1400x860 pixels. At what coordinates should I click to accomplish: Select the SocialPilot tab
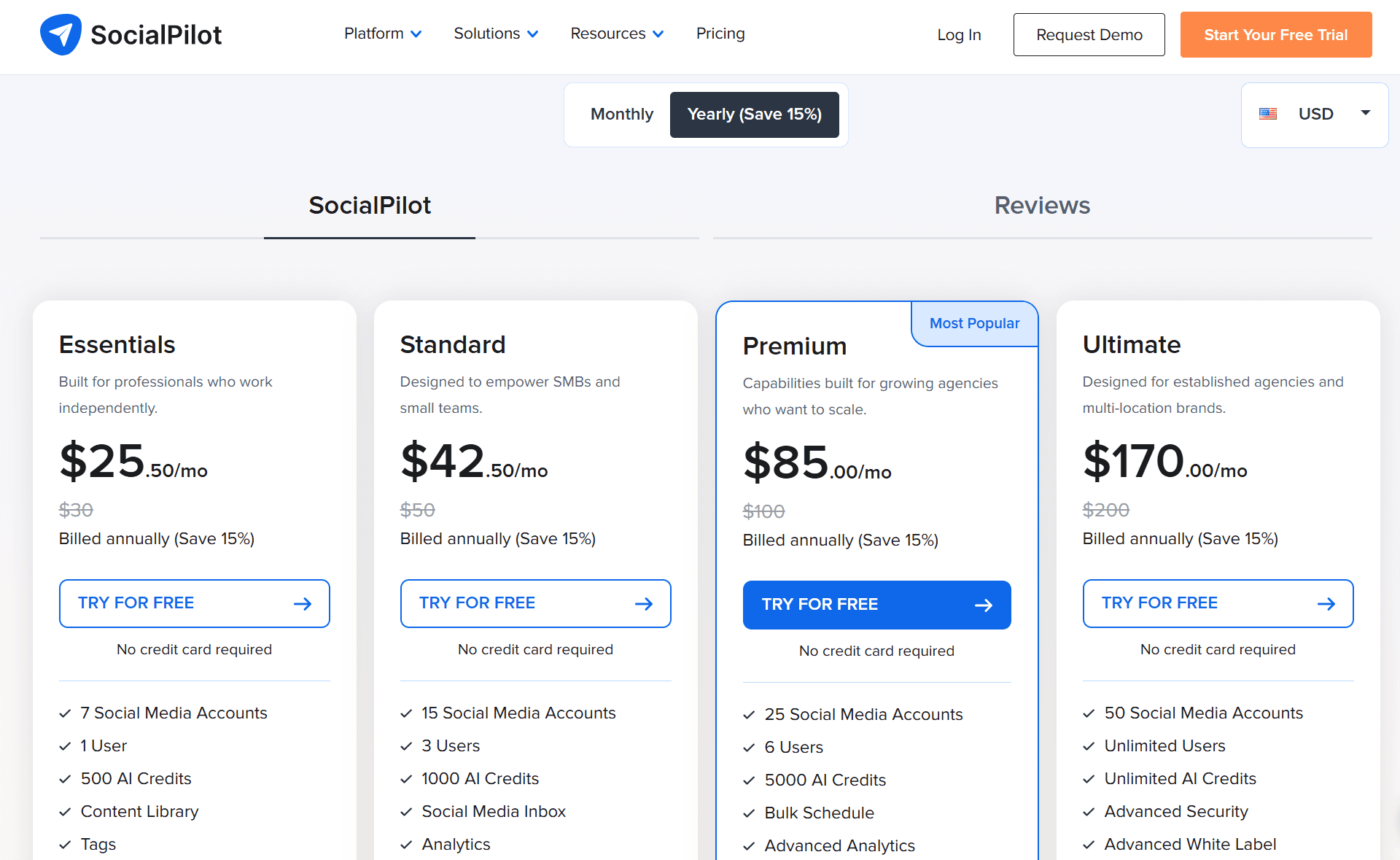(x=370, y=206)
